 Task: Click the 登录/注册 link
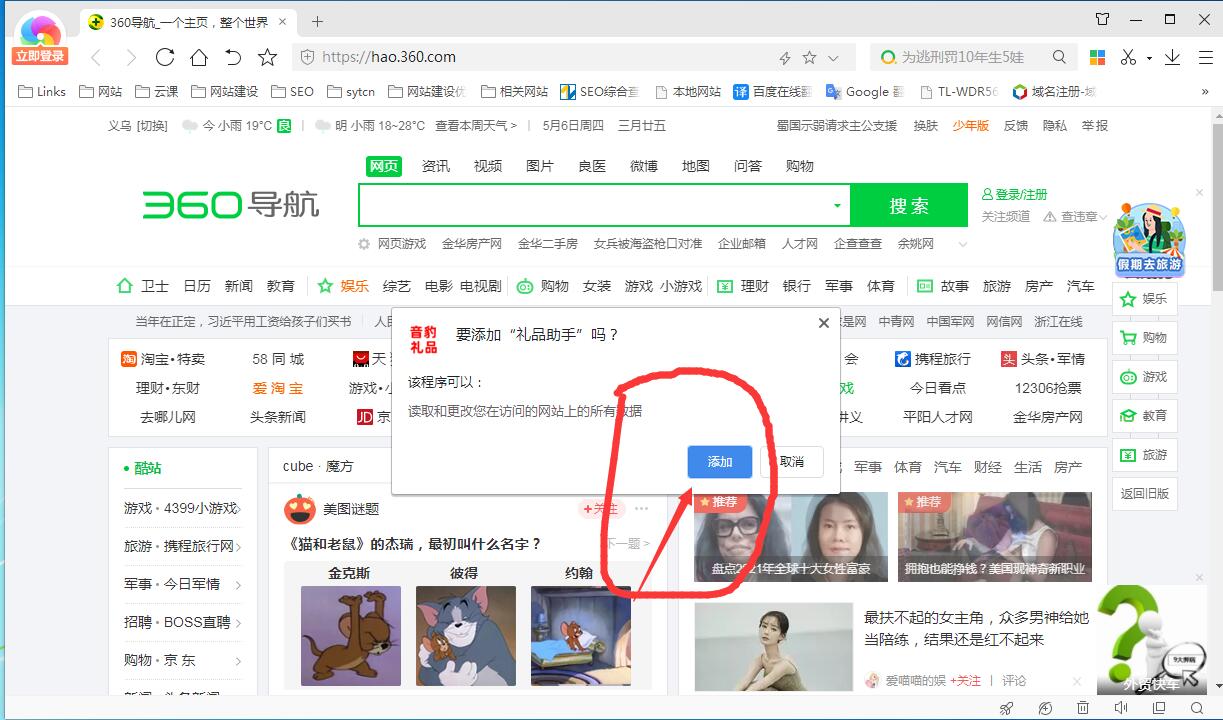(x=1015, y=194)
